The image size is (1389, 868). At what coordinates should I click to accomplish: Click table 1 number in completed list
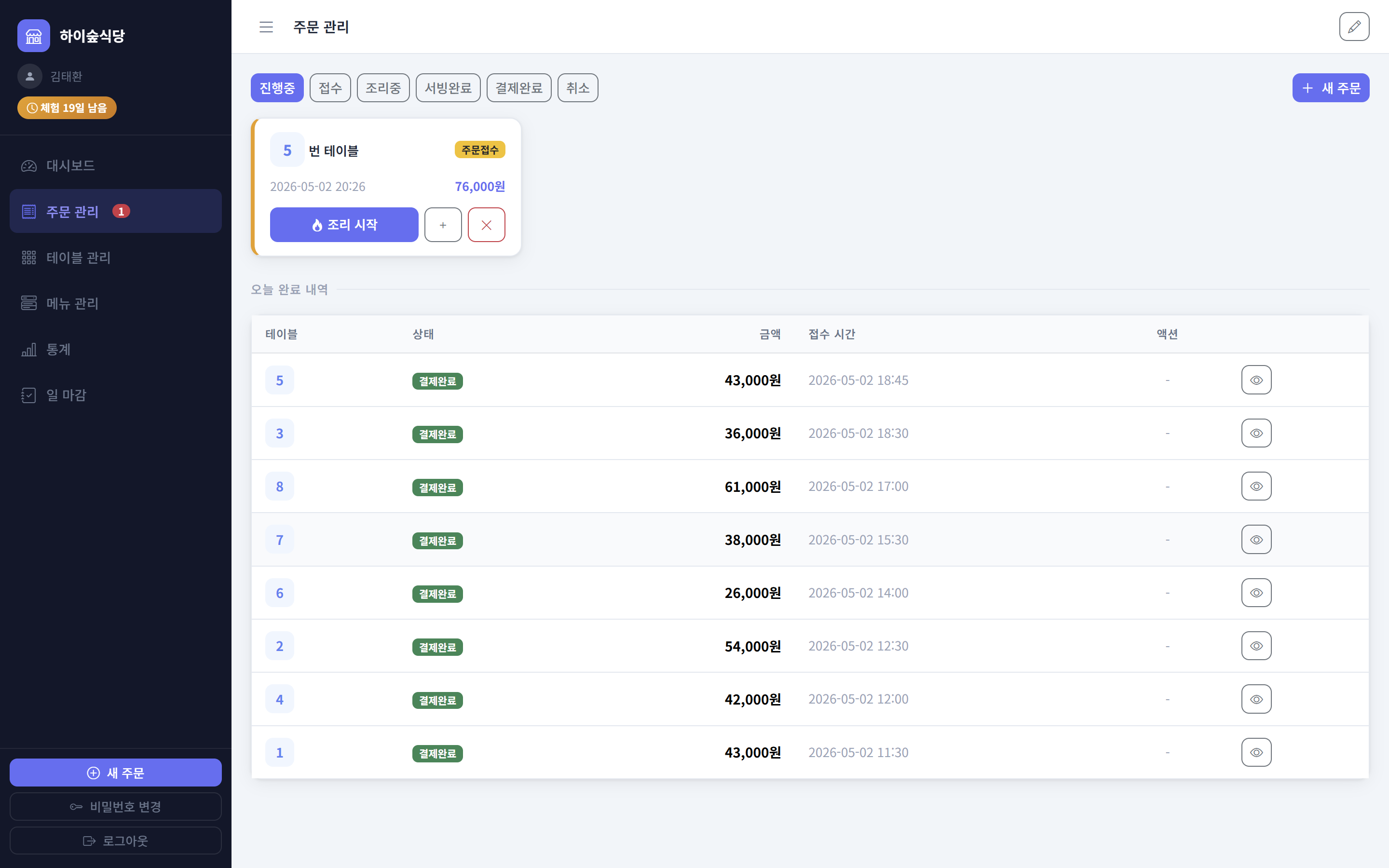[280, 752]
